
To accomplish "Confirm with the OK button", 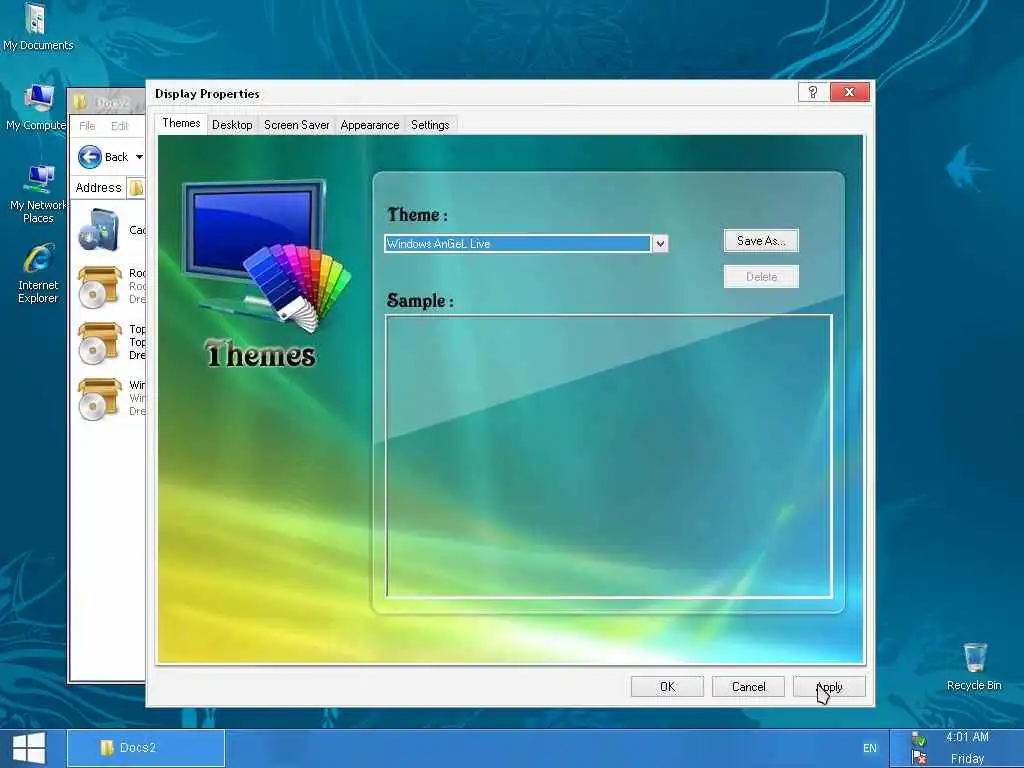I will click(x=667, y=686).
